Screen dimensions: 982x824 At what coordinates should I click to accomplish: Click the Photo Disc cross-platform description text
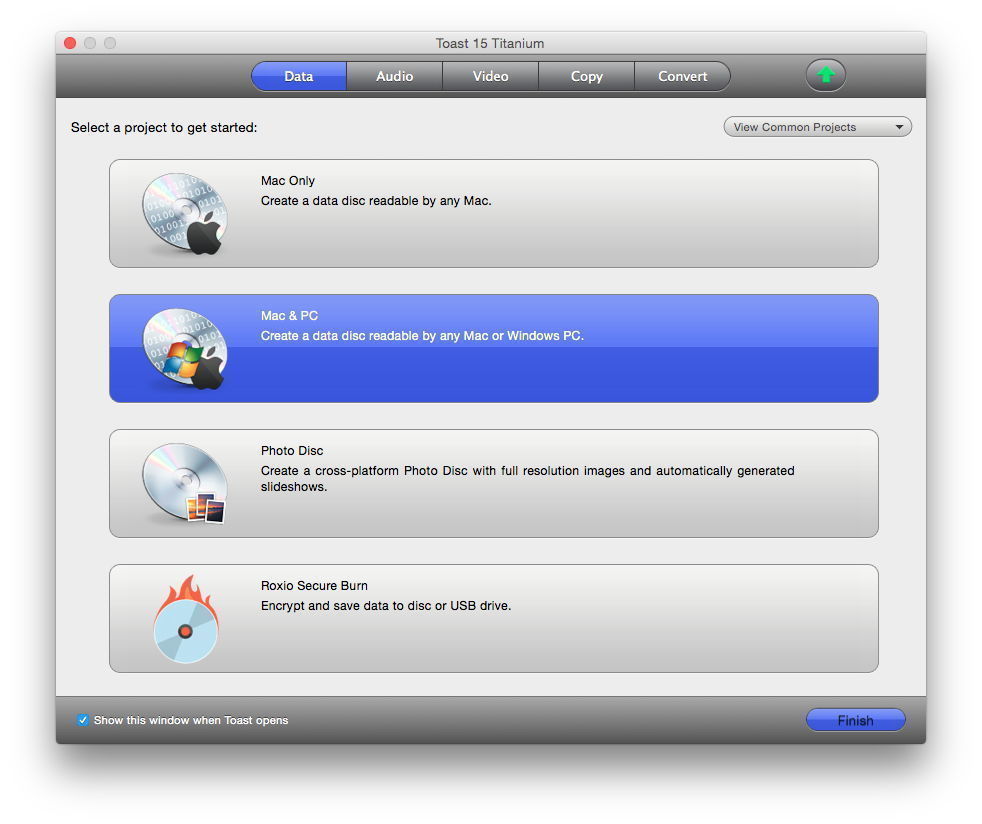pos(527,478)
